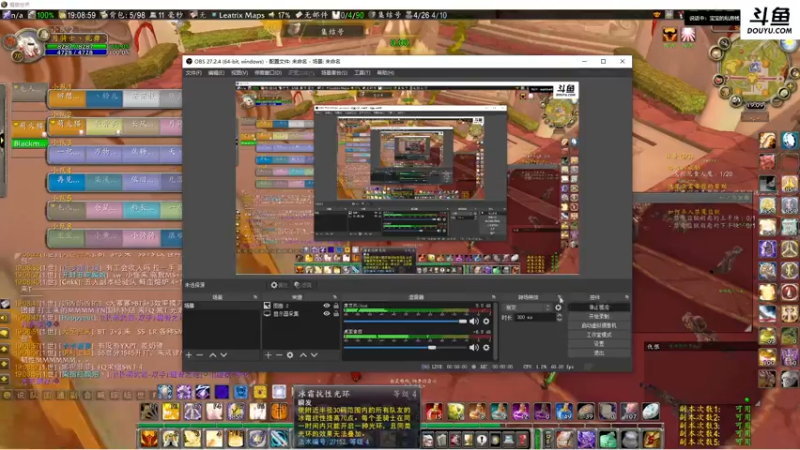Open settings gear for the bottom audio mixer track

(486, 347)
